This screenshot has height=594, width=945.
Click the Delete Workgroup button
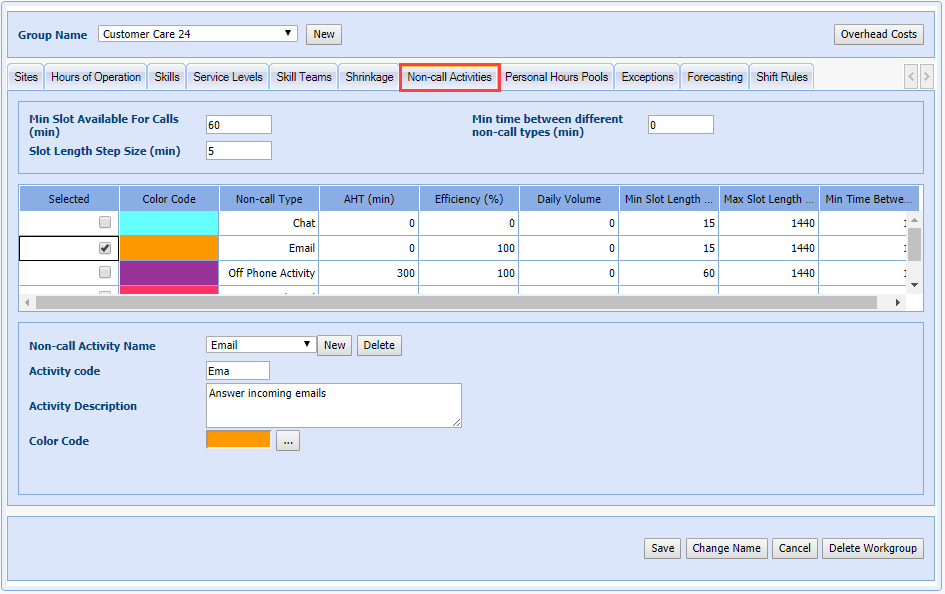click(872, 548)
